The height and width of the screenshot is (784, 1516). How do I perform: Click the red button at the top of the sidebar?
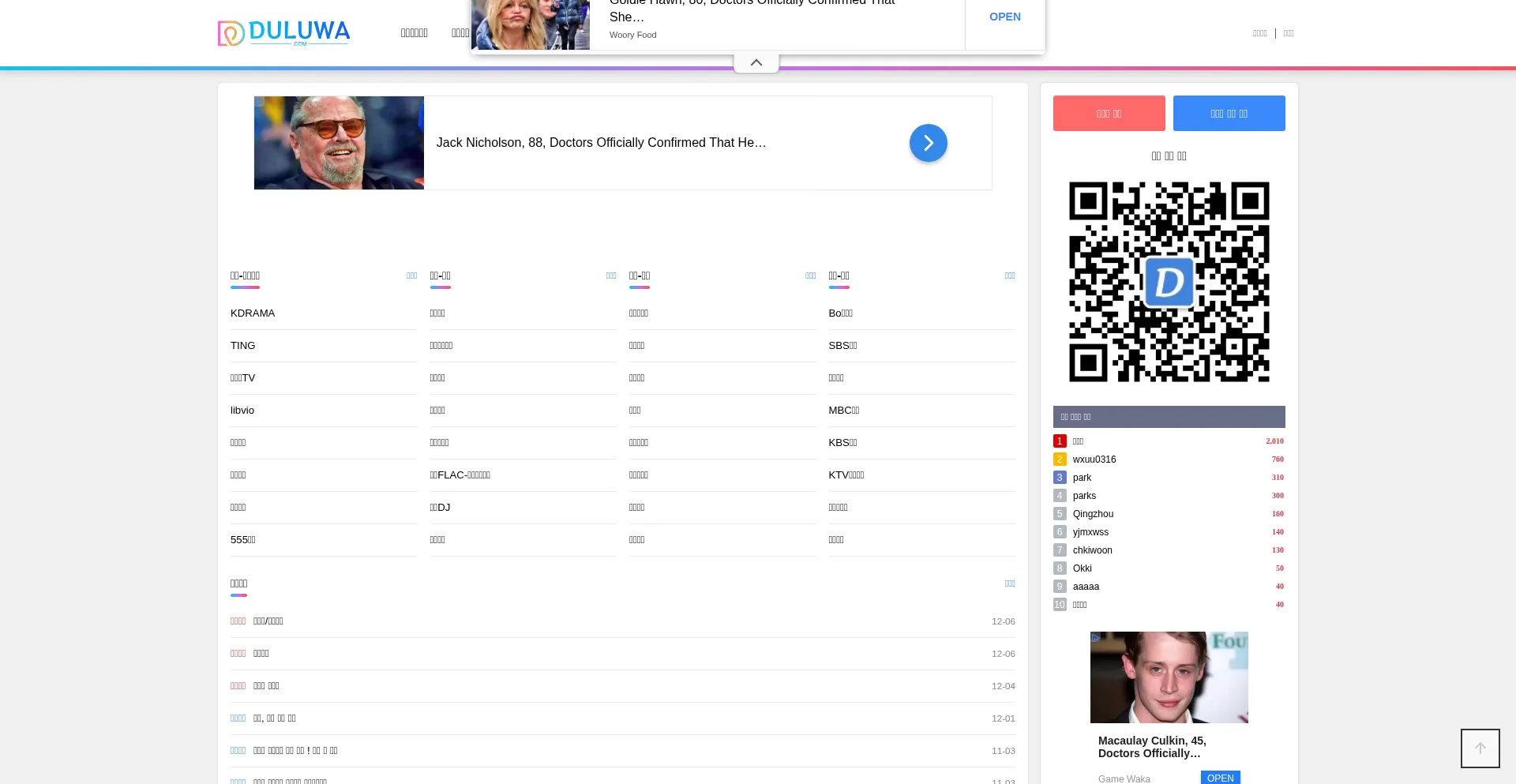pyautogui.click(x=1109, y=113)
